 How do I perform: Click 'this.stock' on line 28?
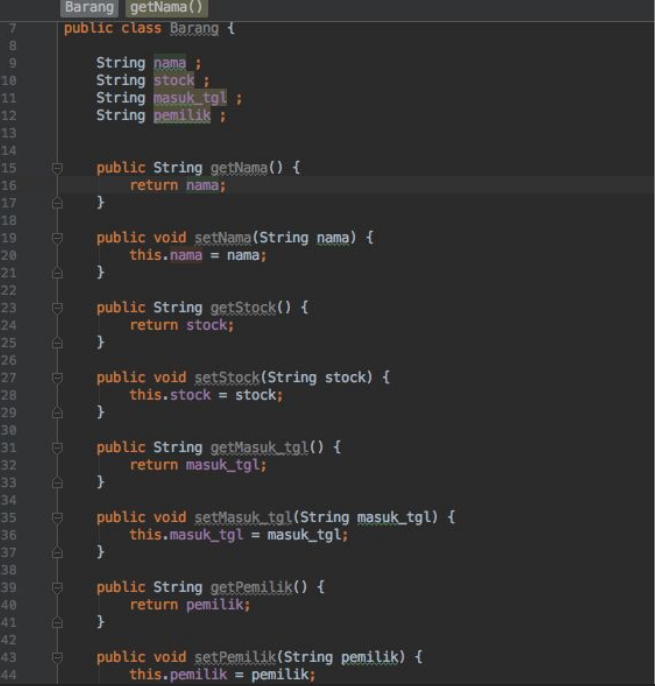[x=170, y=395]
